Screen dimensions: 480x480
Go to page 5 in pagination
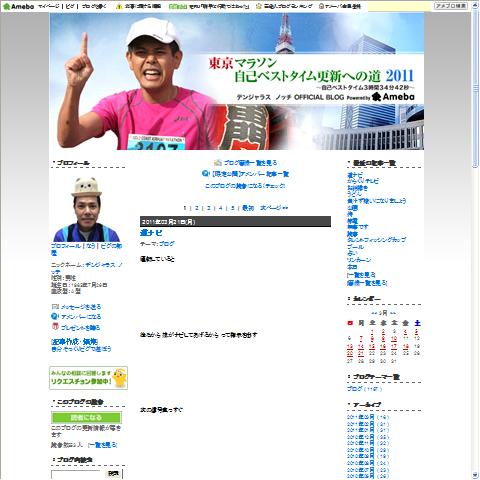(233, 208)
